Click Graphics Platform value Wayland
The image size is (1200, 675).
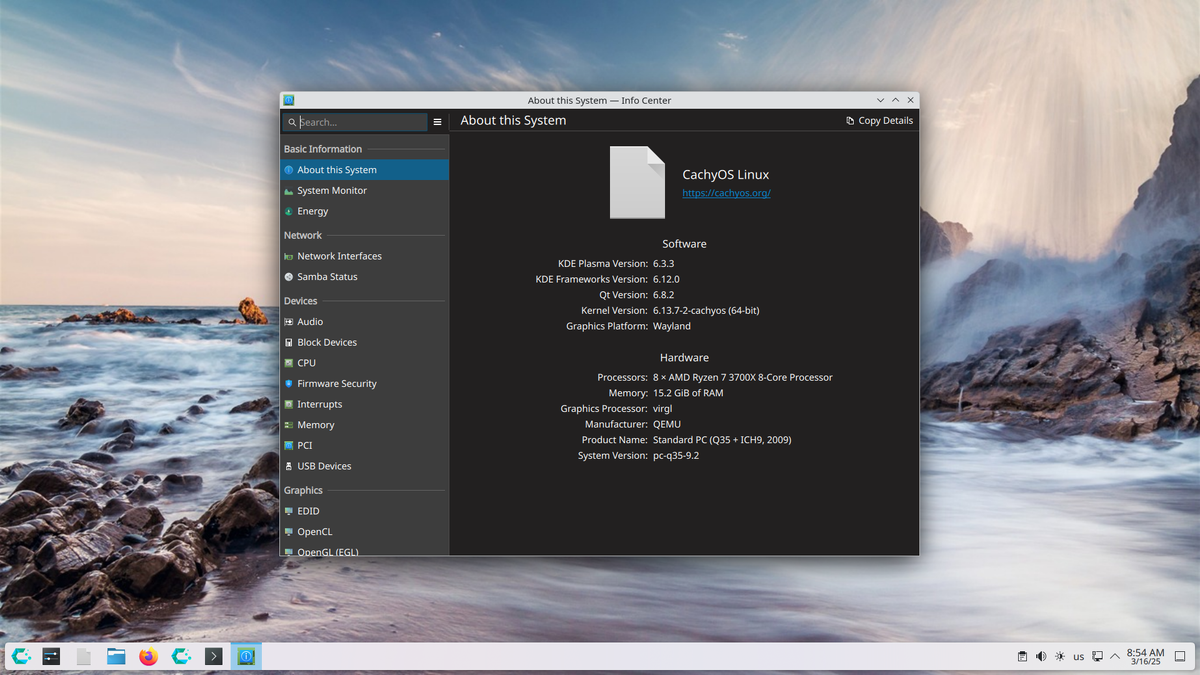[672, 326]
